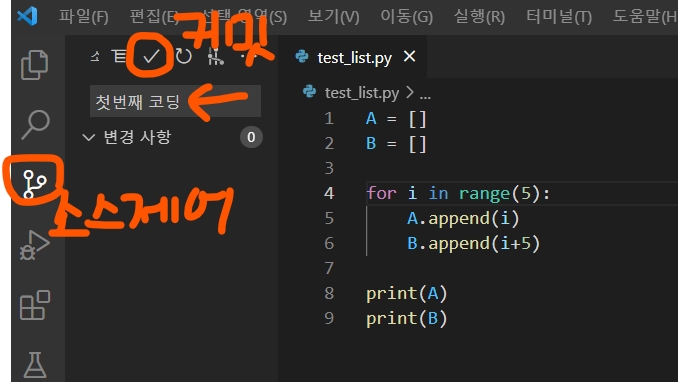The height and width of the screenshot is (382, 678).
Task: Select the test_list.py editor tab
Action: 352,57
